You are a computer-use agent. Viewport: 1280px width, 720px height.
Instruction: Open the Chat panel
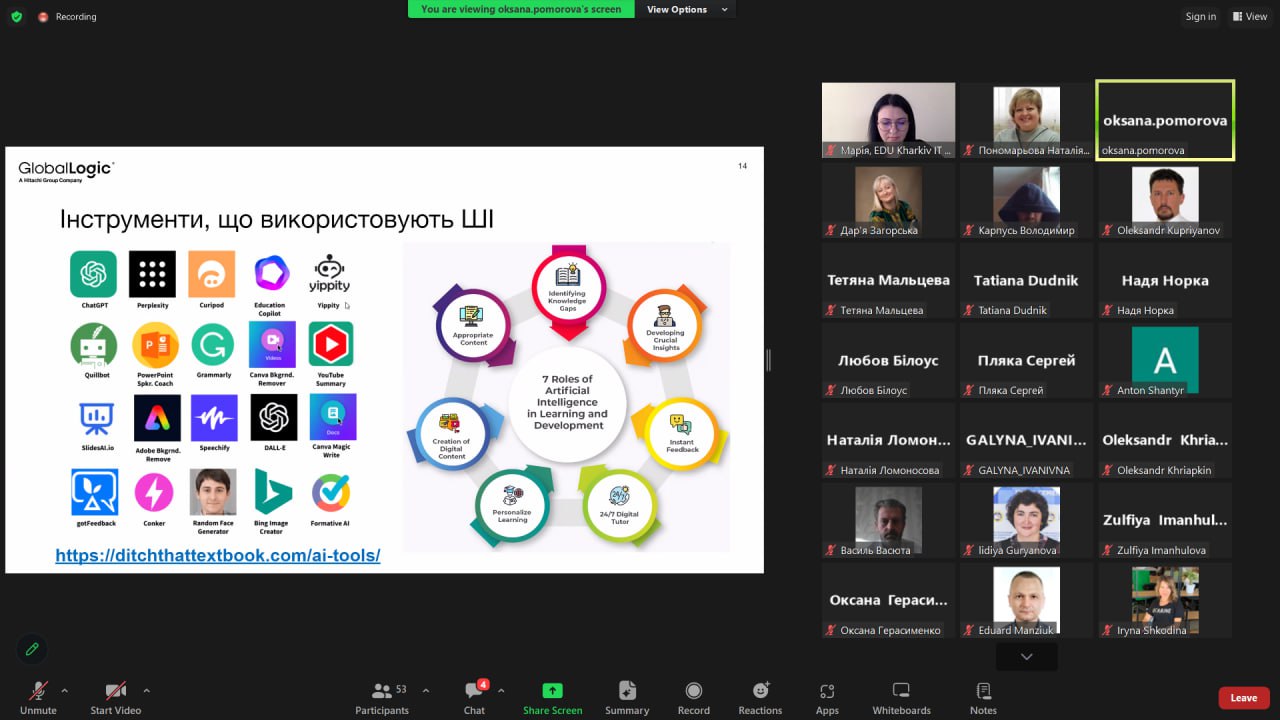click(x=474, y=697)
